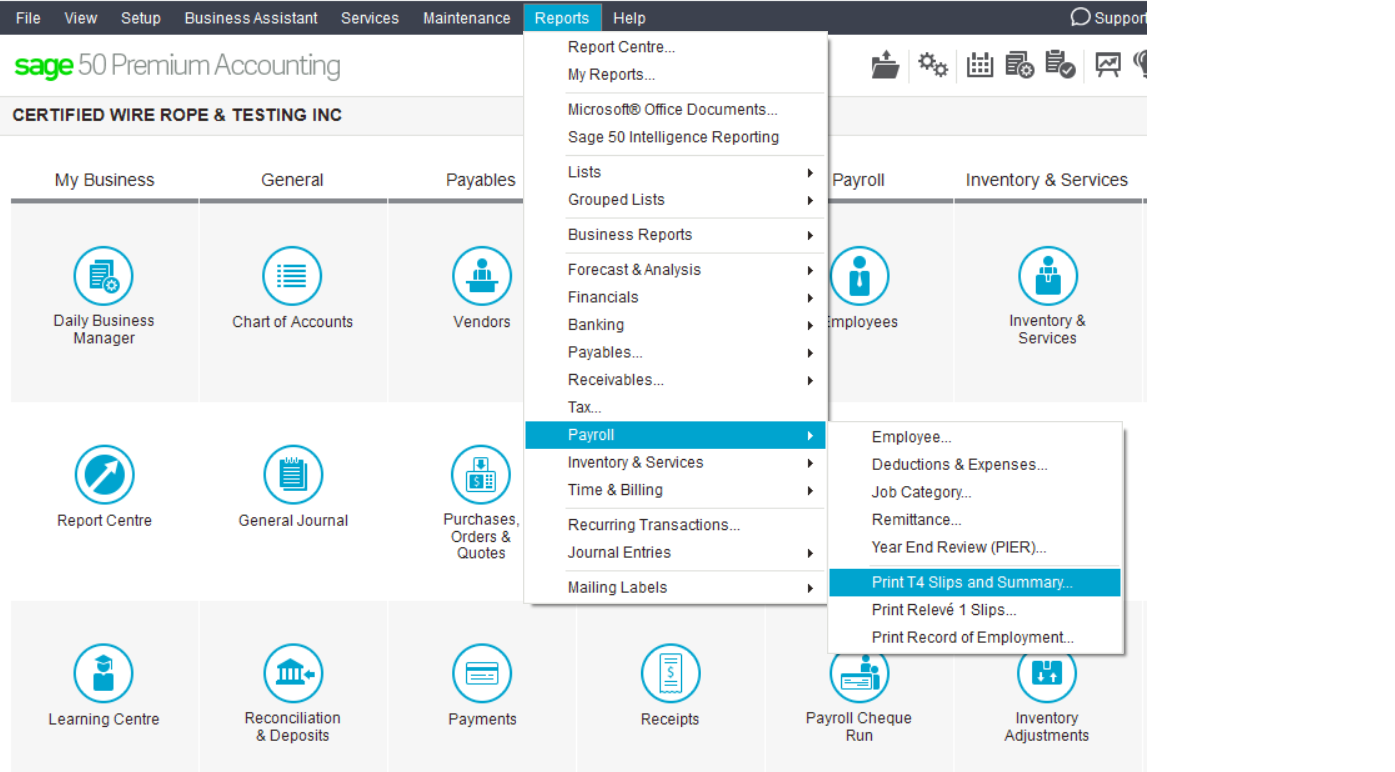Open the Receipts icon
The image size is (1395, 772).
click(x=670, y=673)
